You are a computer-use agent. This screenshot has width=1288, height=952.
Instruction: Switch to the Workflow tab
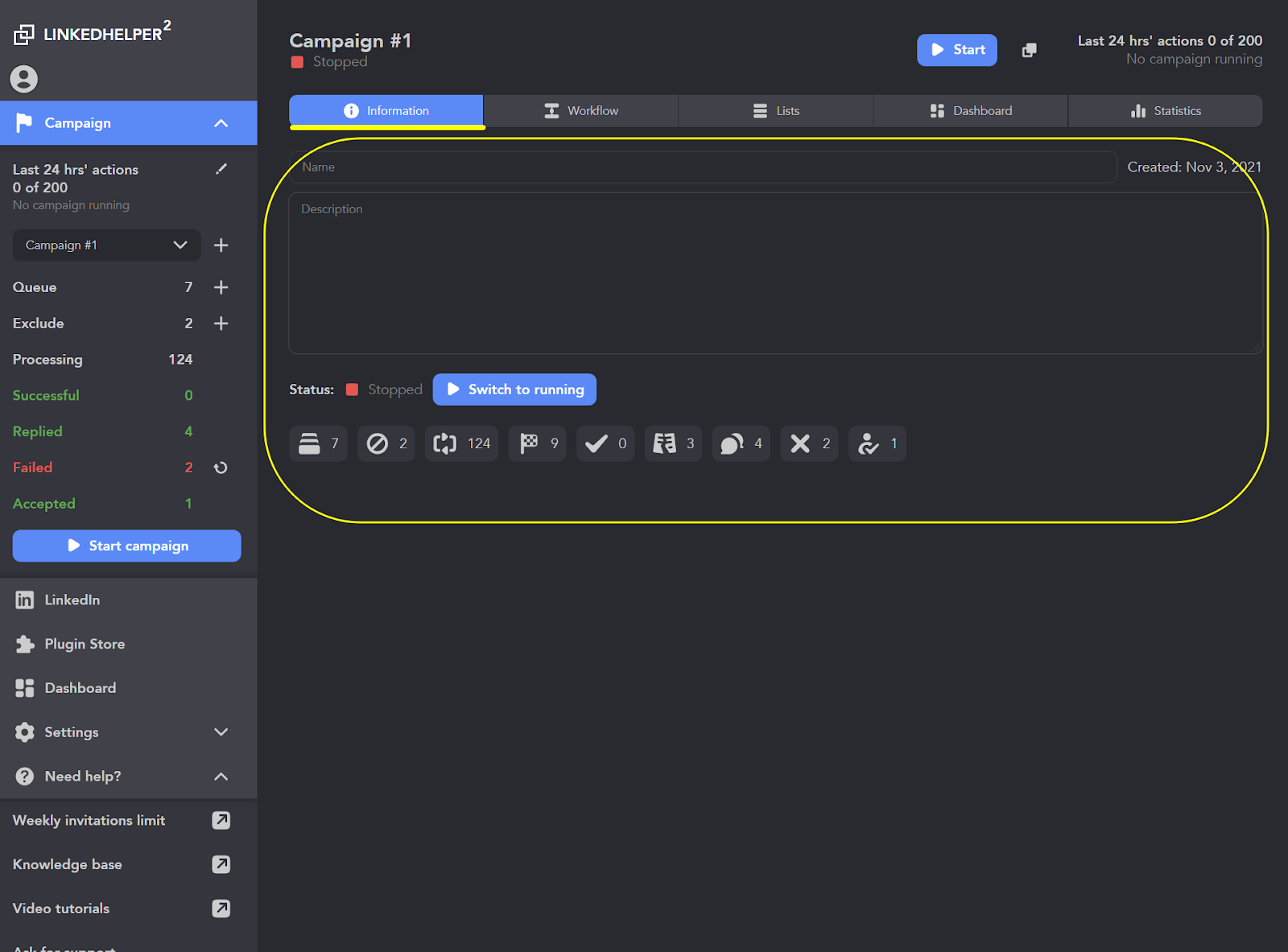coord(581,111)
